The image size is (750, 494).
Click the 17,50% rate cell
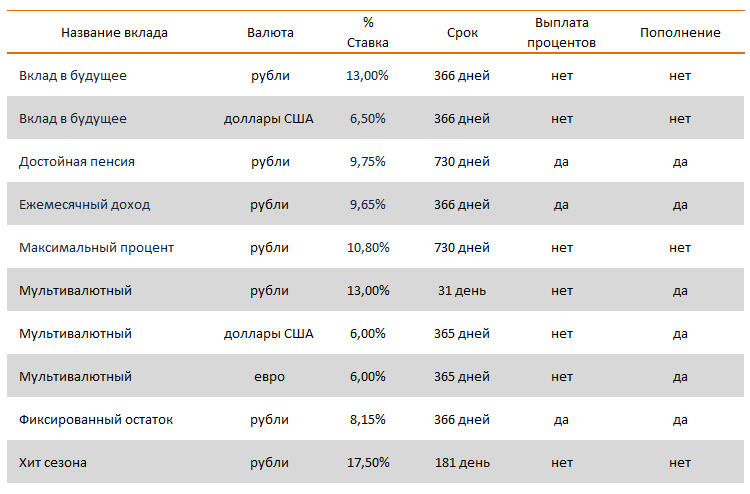pyautogui.click(x=368, y=463)
